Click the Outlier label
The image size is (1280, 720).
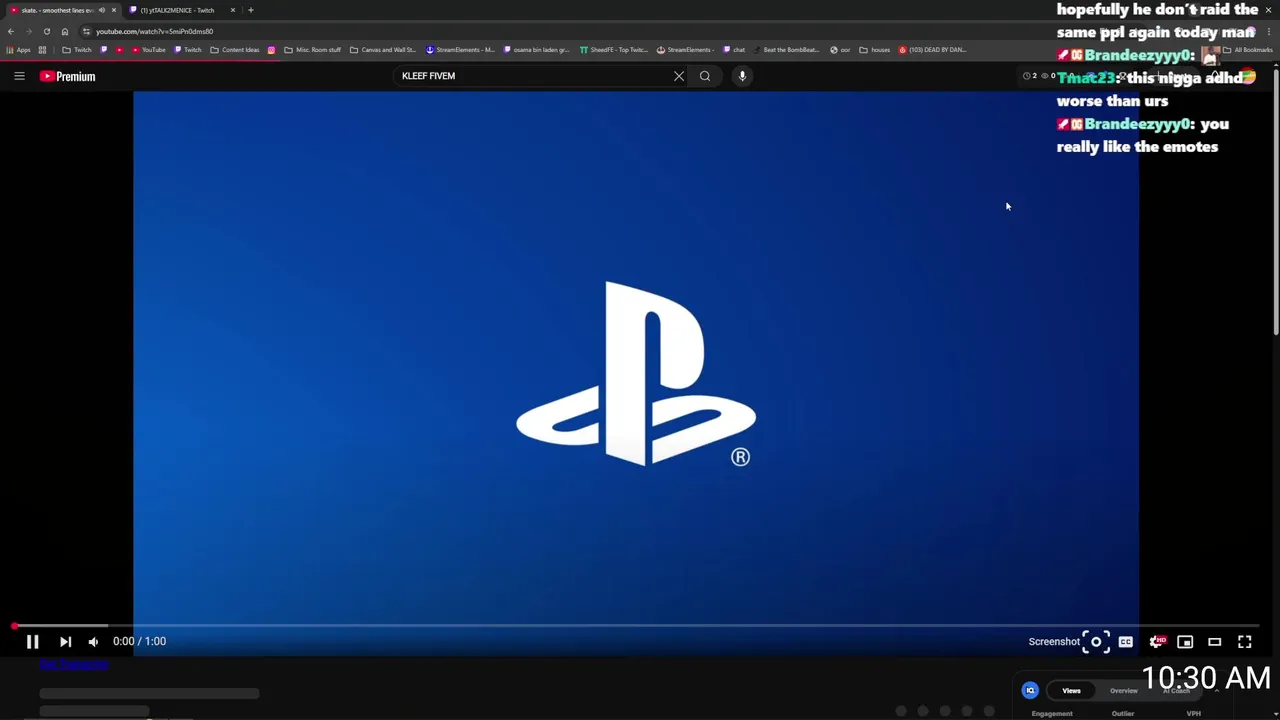tap(1123, 714)
